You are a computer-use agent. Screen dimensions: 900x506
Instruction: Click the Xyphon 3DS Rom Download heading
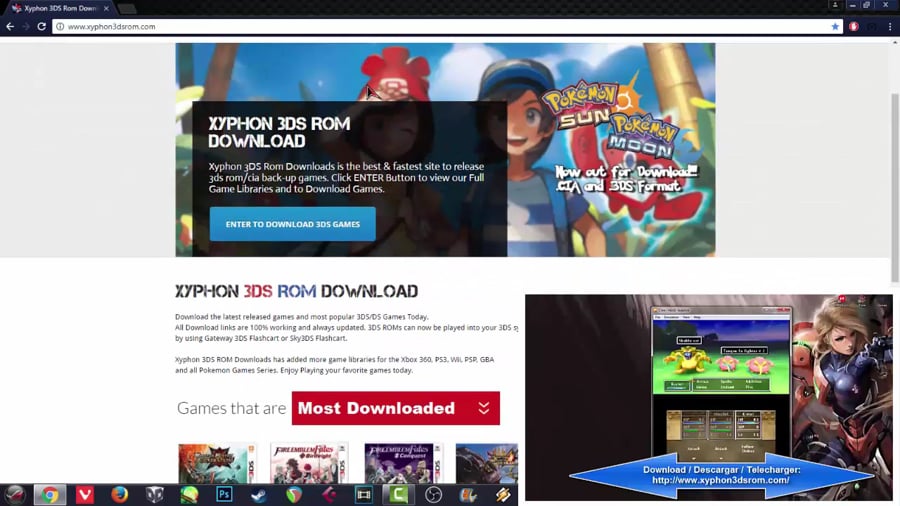(296, 291)
